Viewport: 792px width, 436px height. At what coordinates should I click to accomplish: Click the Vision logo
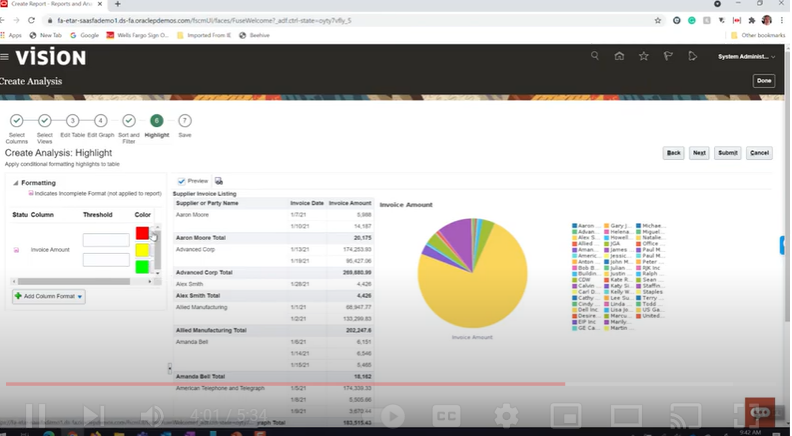point(51,57)
